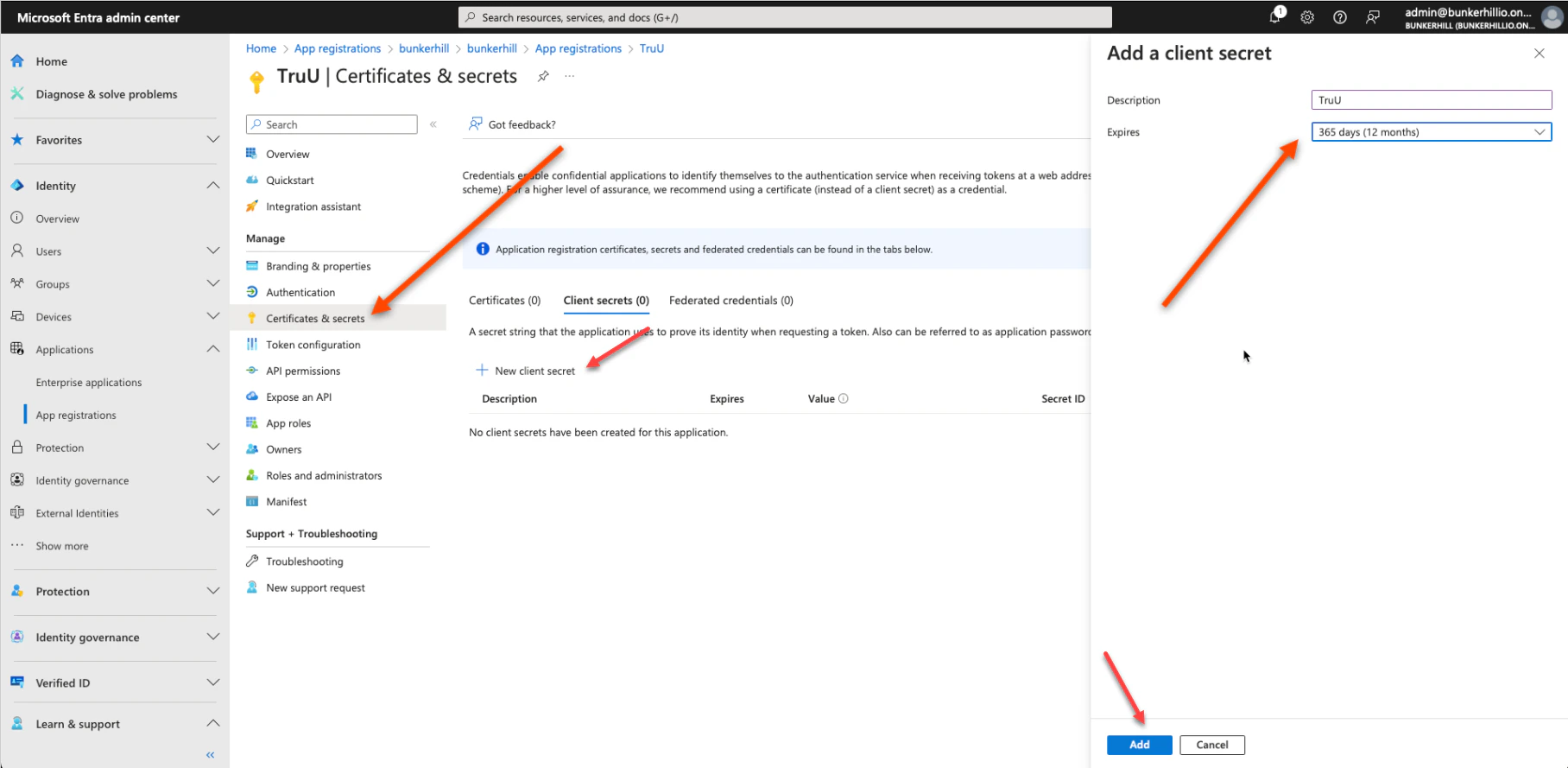Image resolution: width=1568 pixels, height=768 pixels.
Task: Expand the Verified ID section chevron
Action: (213, 683)
